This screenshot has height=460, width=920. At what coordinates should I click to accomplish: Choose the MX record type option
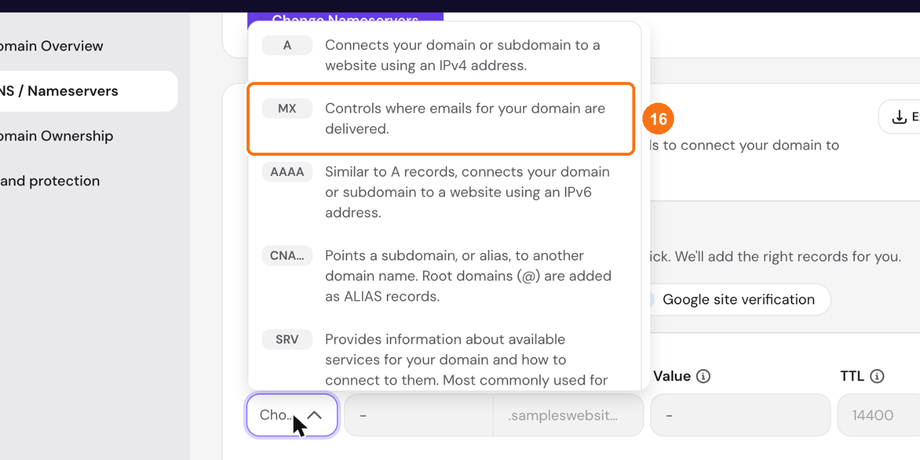pos(441,119)
